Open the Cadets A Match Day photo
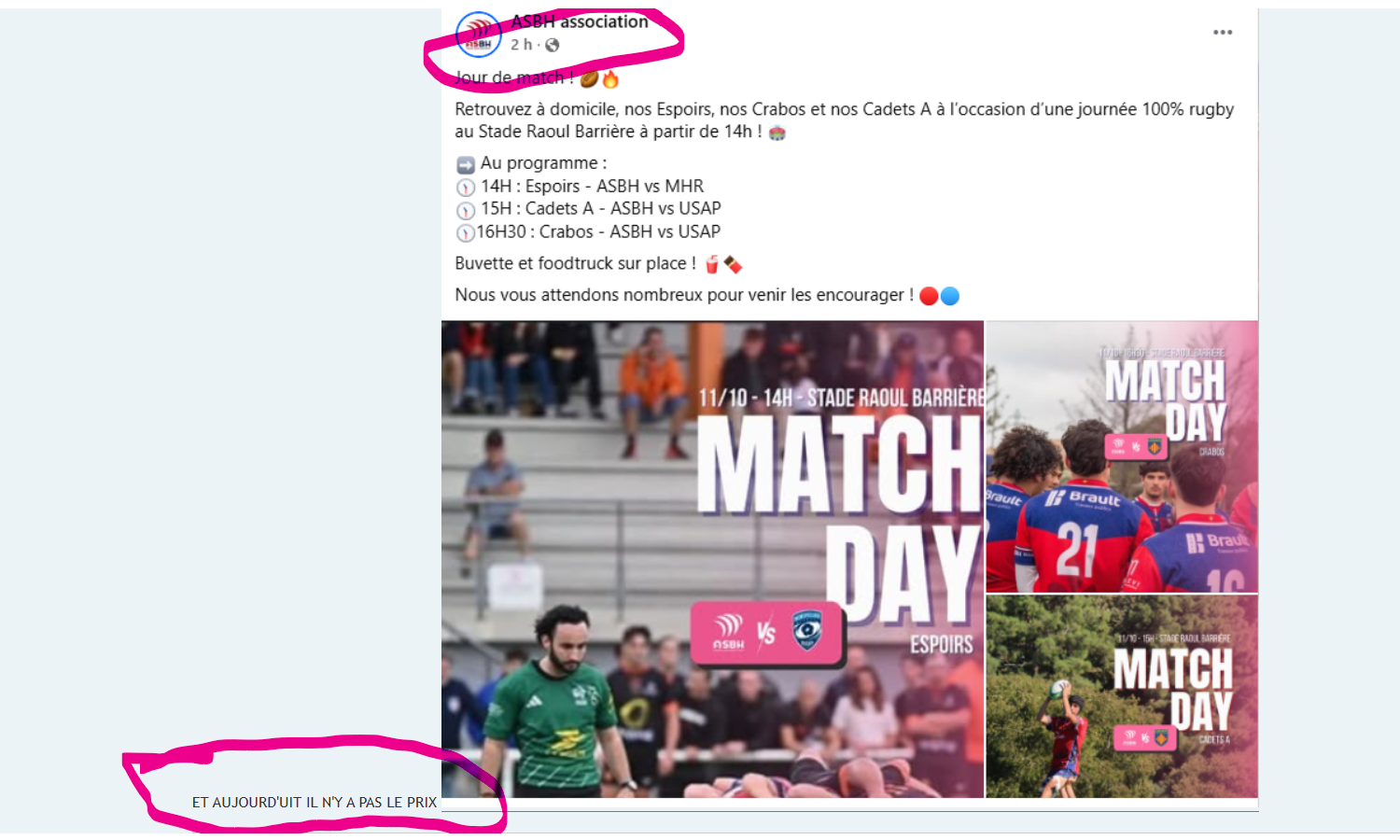The width and height of the screenshot is (1400, 840). [1122, 696]
